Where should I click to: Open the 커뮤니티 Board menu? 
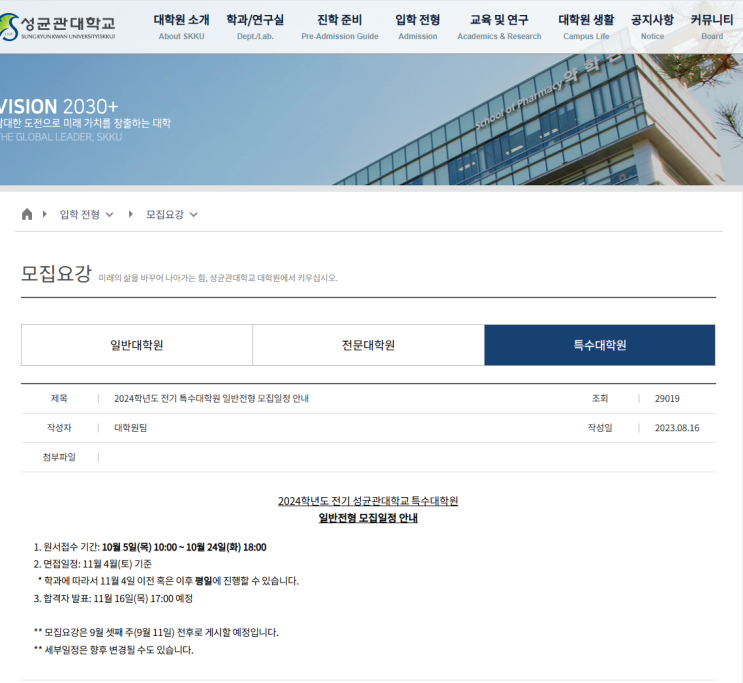[x=712, y=27]
